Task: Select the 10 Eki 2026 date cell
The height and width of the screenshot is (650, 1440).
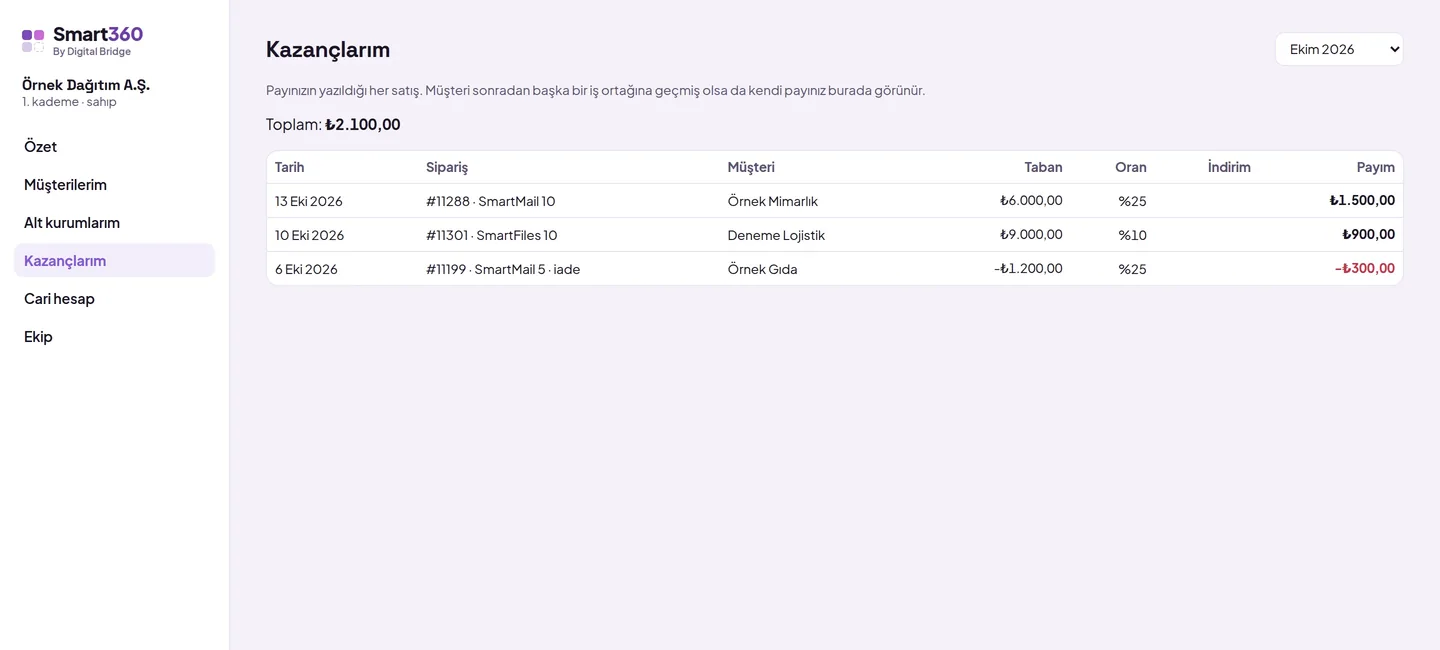Action: coord(310,235)
